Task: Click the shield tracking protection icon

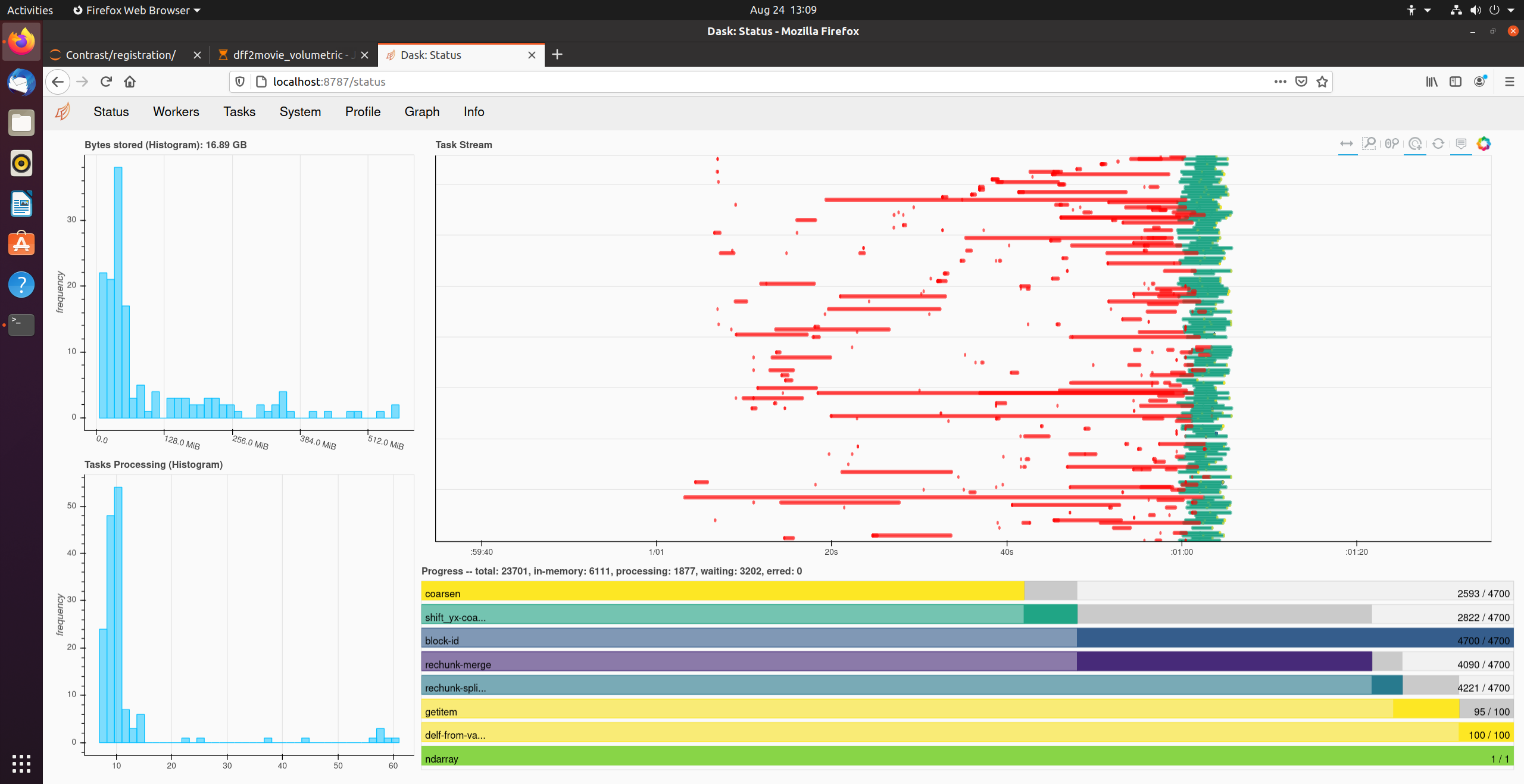Action: [x=239, y=82]
